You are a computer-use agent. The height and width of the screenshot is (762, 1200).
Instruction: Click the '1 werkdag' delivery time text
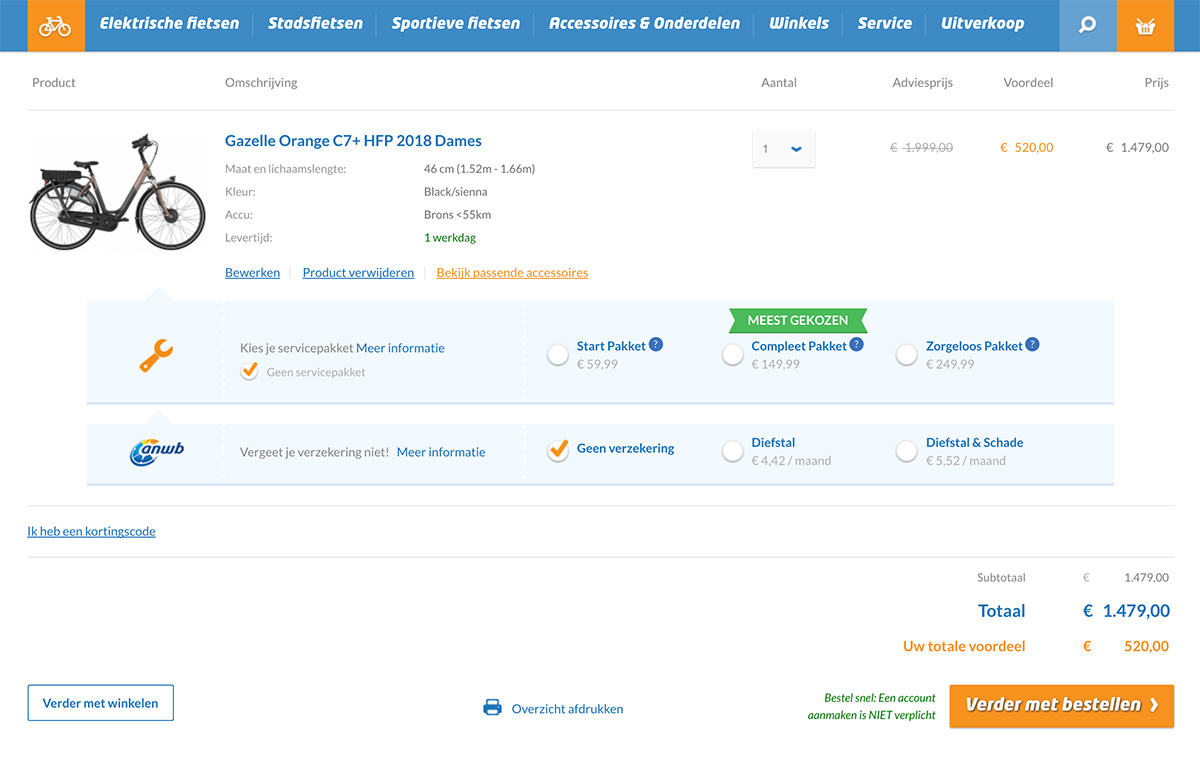coord(450,238)
